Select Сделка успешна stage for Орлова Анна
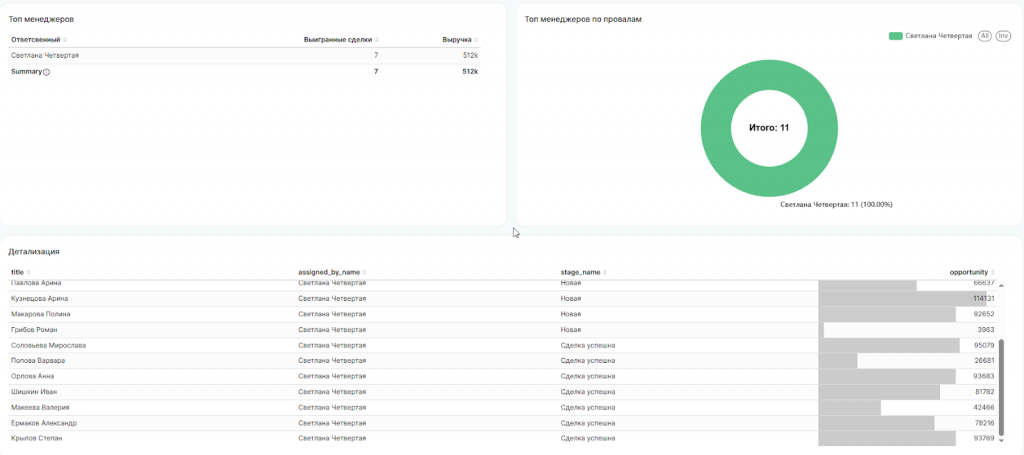Viewport: 1024px width, 455px height. 588,376
